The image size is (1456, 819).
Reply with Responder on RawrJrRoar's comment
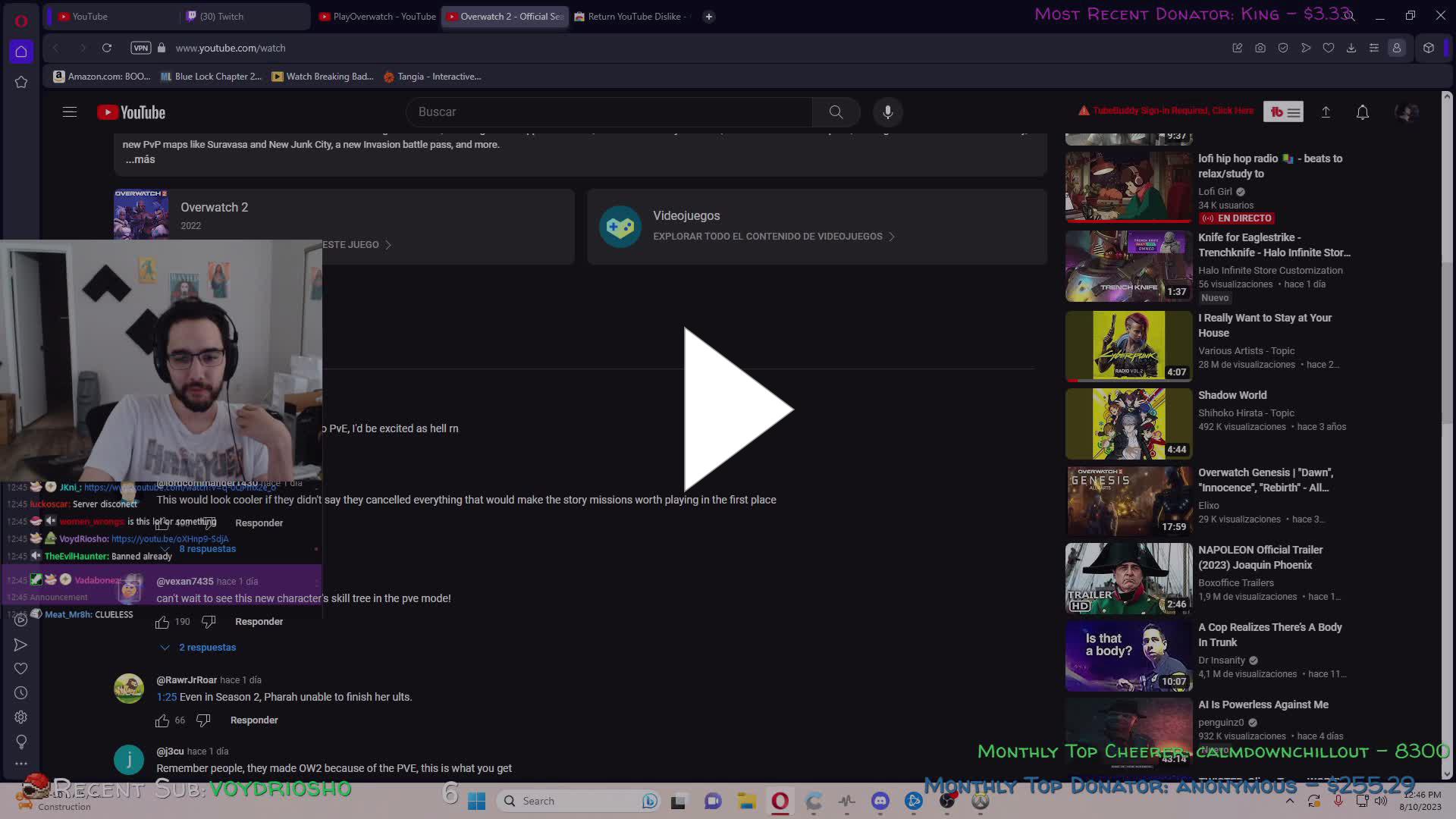253,720
